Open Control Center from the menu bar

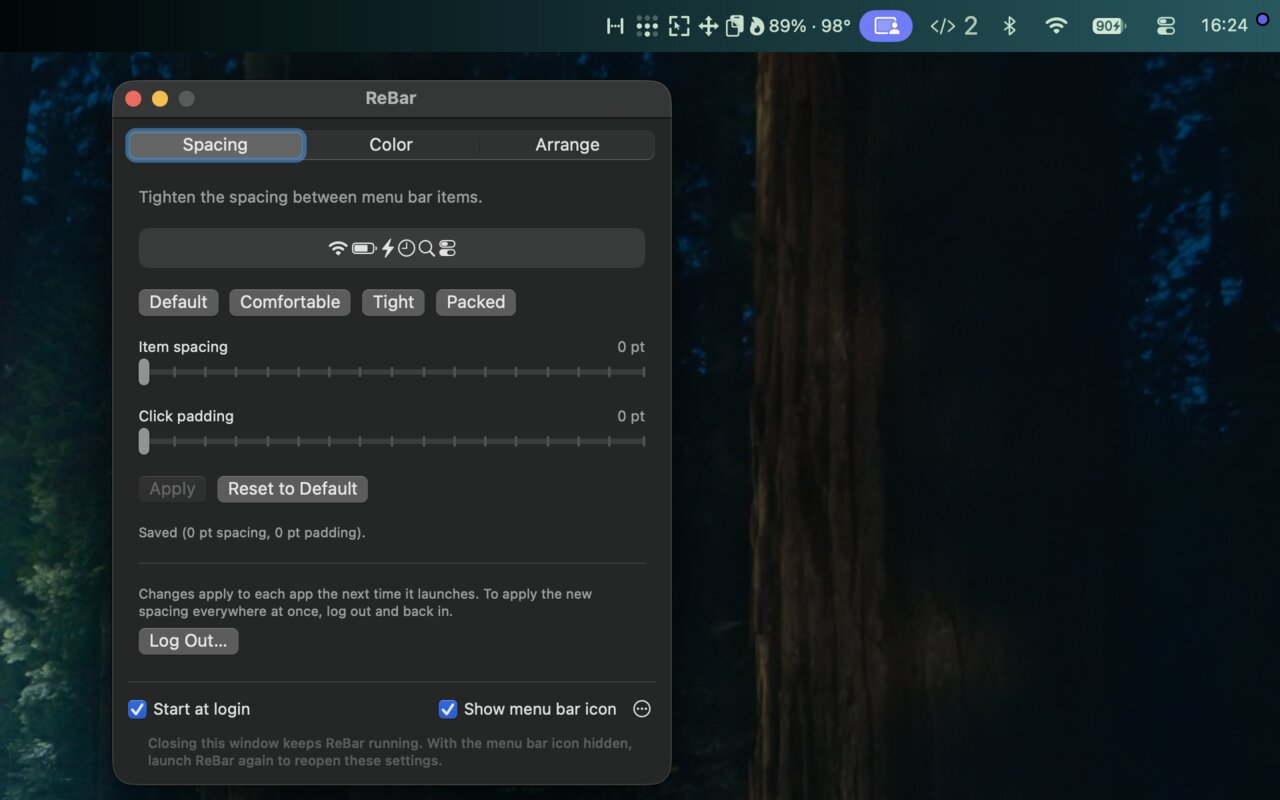[x=1166, y=26]
